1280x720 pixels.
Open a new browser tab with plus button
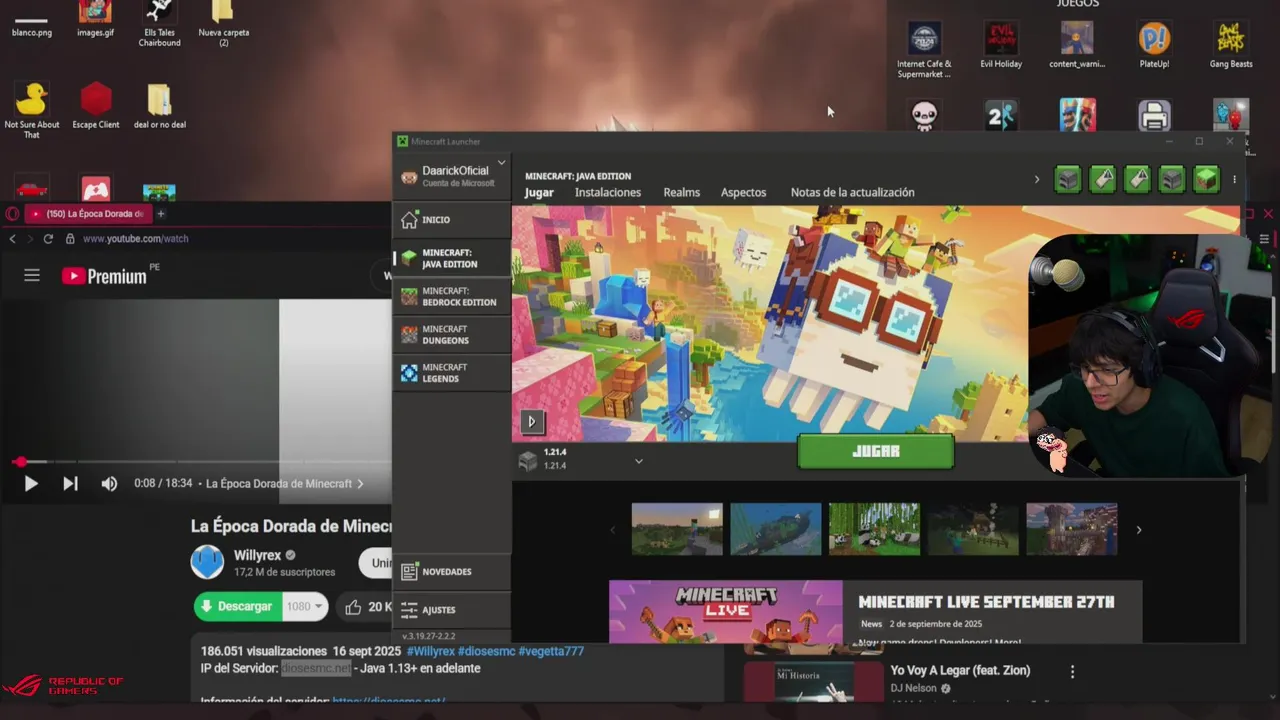pyautogui.click(x=160, y=213)
